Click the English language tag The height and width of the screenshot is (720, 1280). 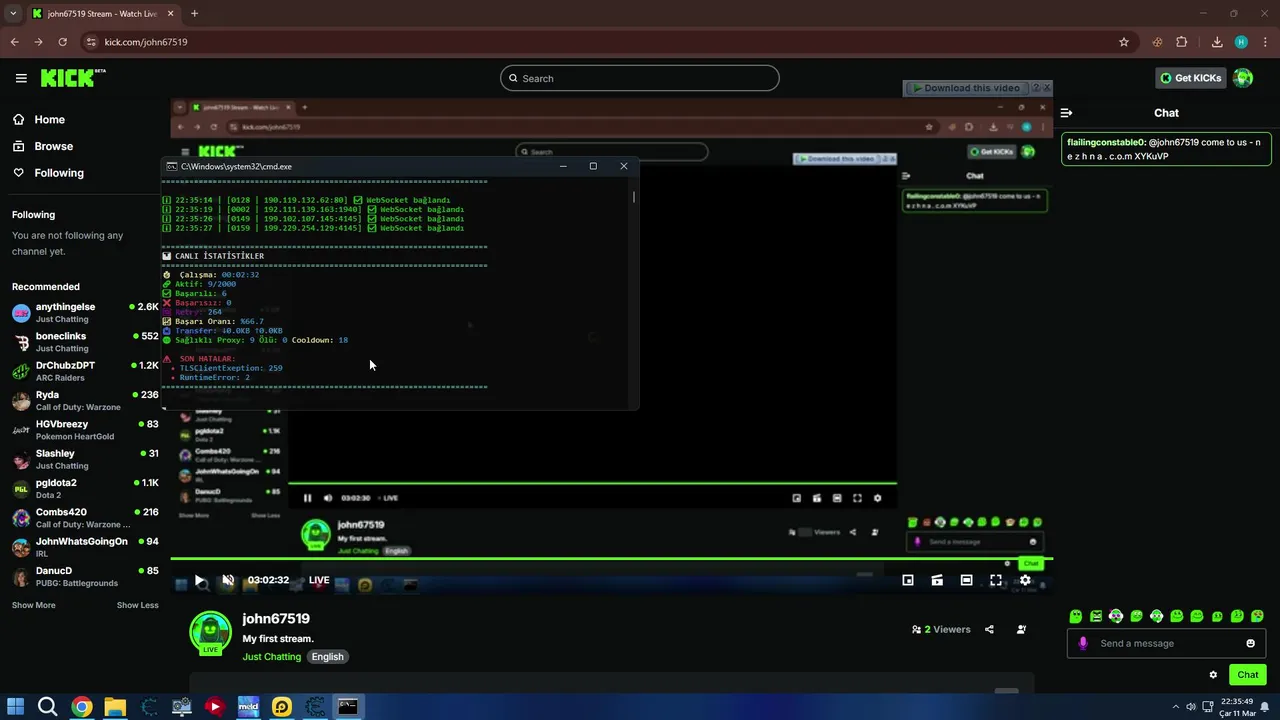327,657
